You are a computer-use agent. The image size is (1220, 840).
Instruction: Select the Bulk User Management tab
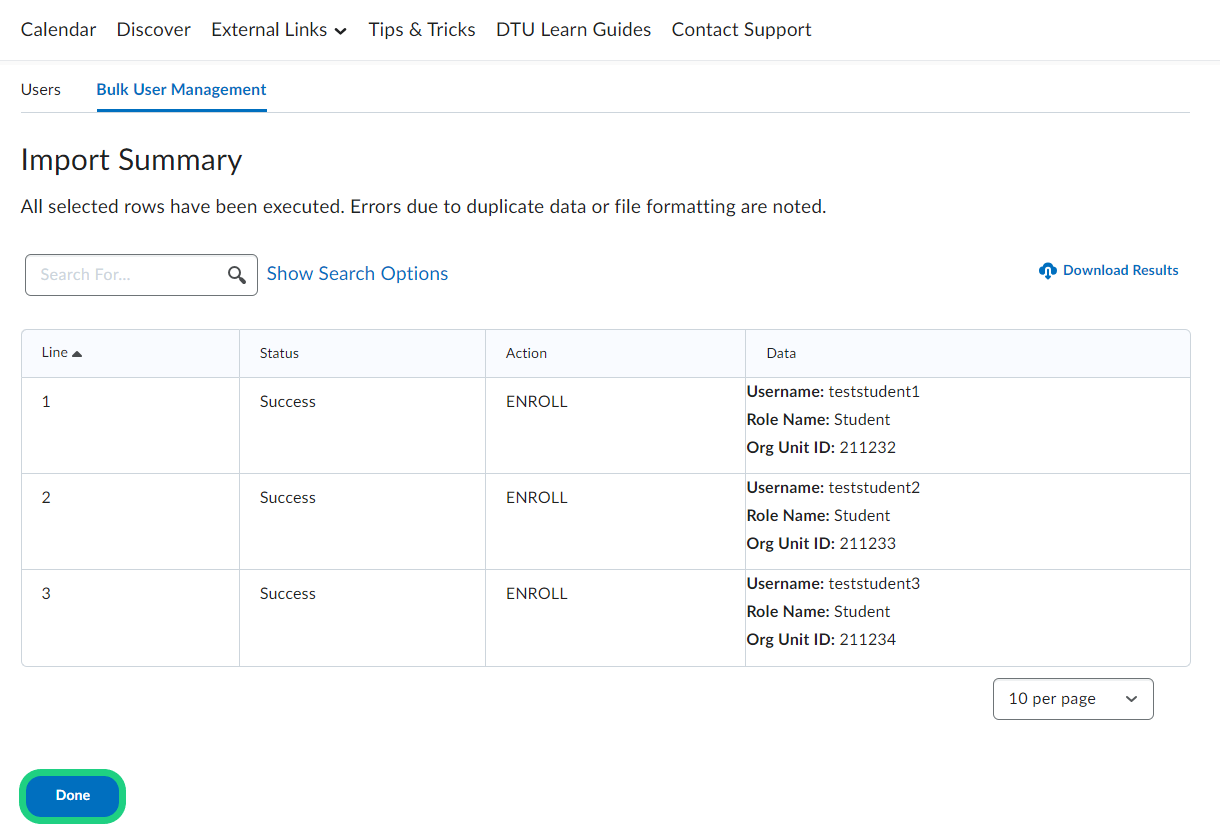point(181,90)
